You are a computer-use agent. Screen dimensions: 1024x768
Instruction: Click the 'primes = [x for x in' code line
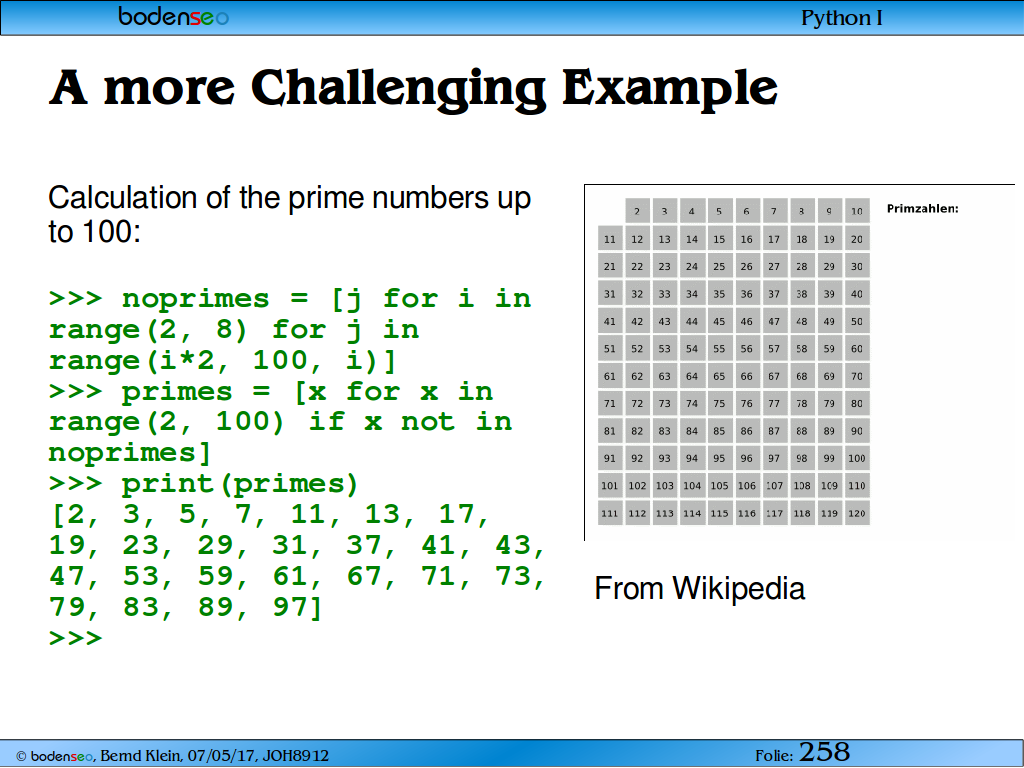[271, 392]
